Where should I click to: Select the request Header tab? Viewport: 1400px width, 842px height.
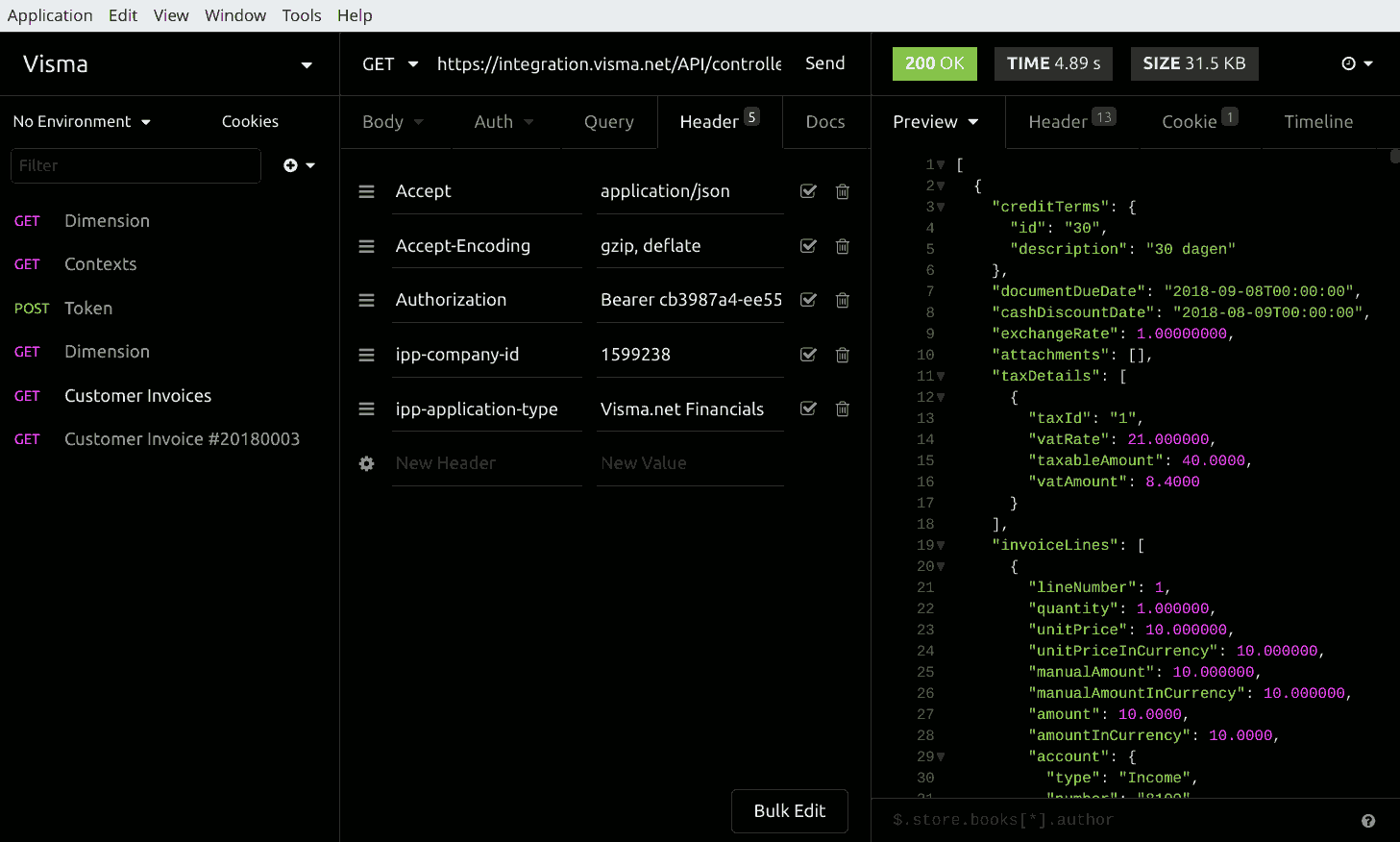click(x=720, y=122)
